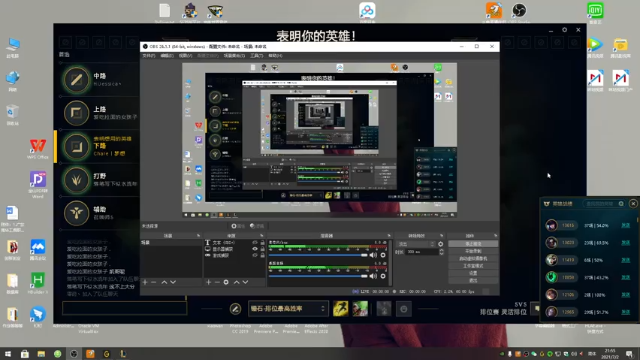Pop out the scene transitions dock panel
Viewport: 640px width, 360px height.
tap(441, 236)
